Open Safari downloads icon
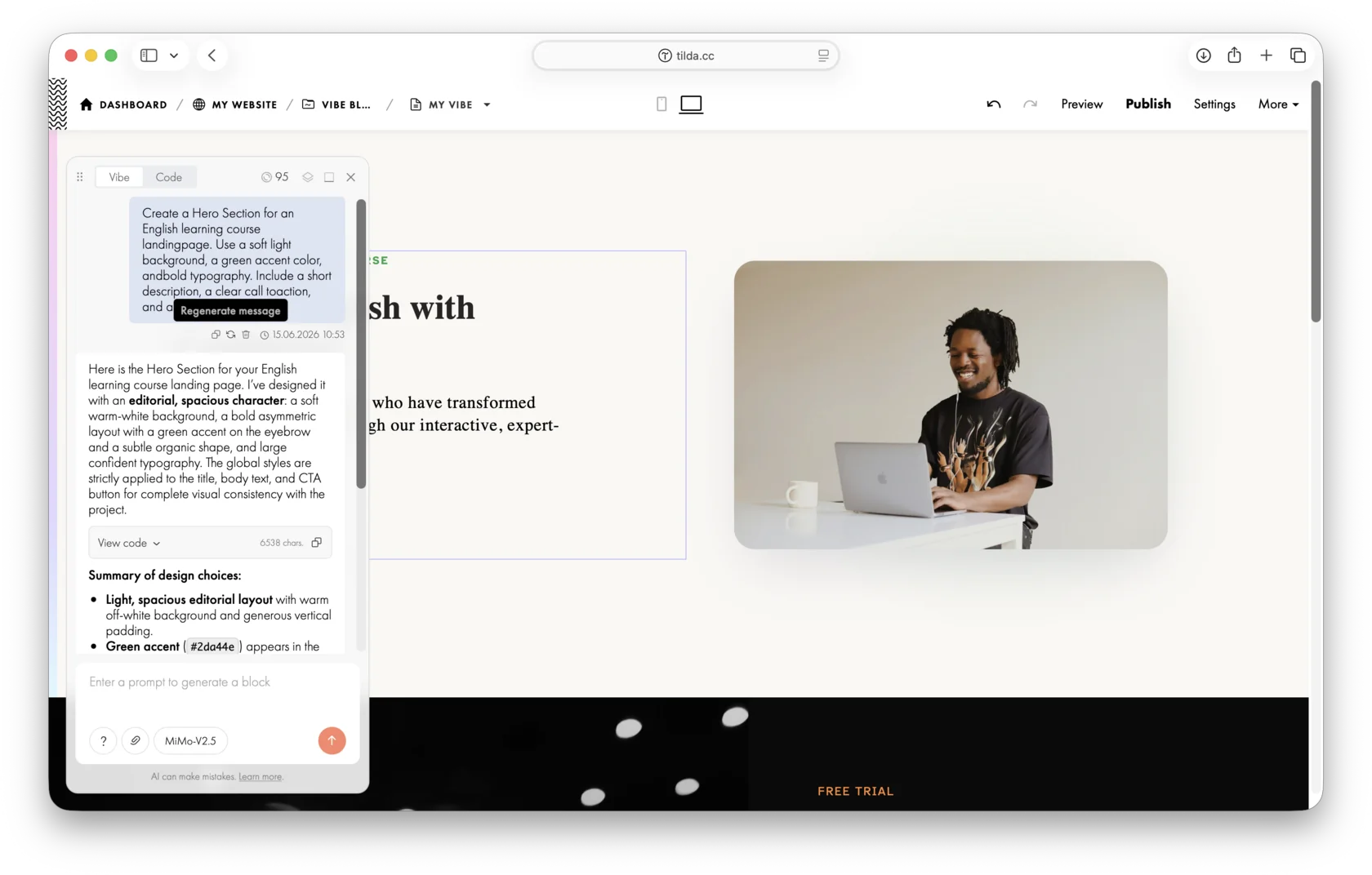 (1203, 56)
